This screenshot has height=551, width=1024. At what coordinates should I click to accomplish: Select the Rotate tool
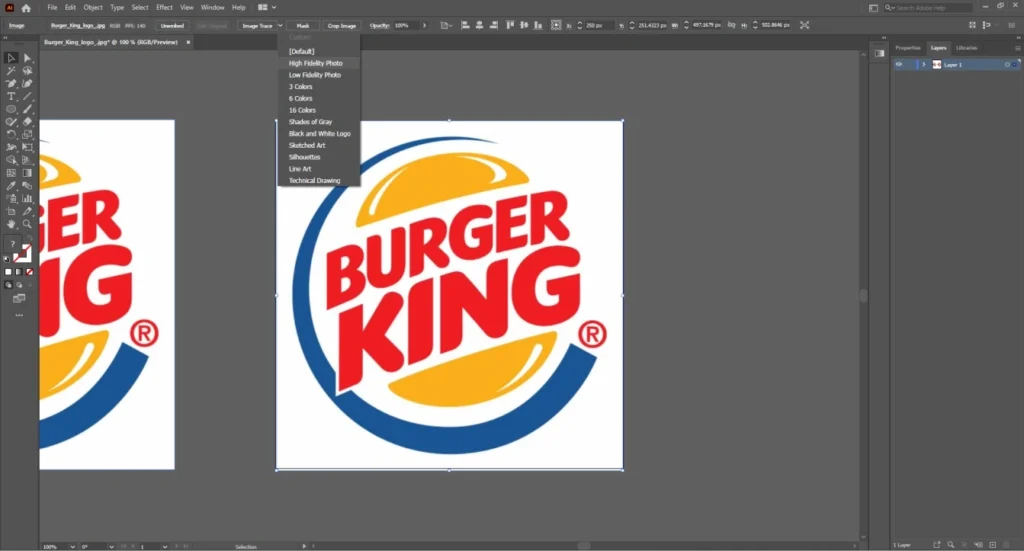click(11, 134)
